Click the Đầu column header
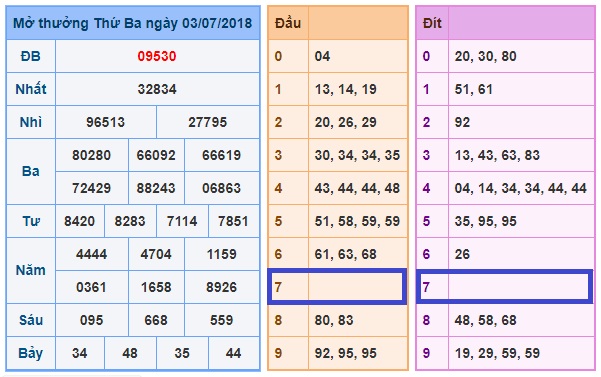The image size is (601, 377). point(288,23)
